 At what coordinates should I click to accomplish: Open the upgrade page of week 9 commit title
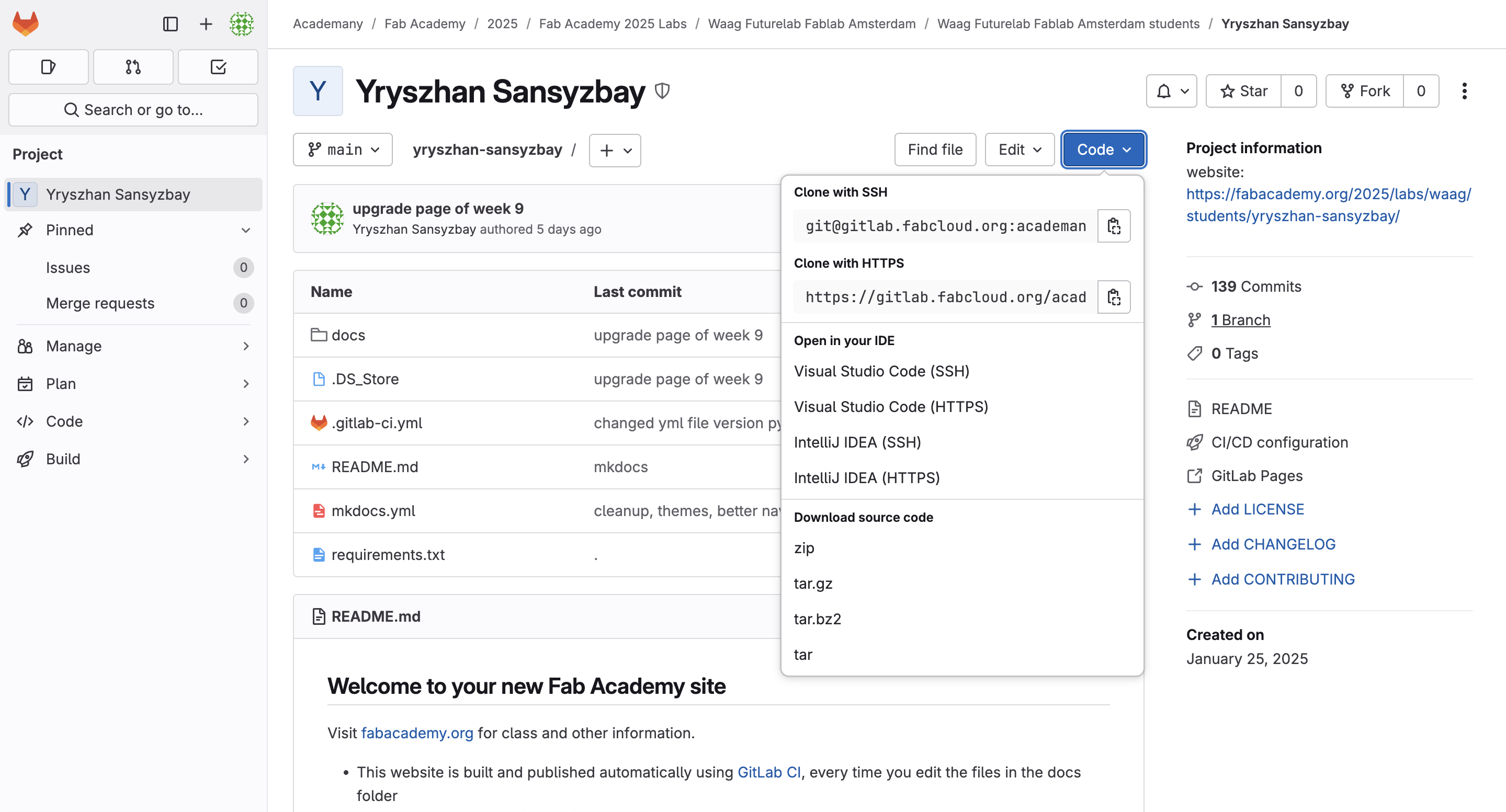coord(438,209)
